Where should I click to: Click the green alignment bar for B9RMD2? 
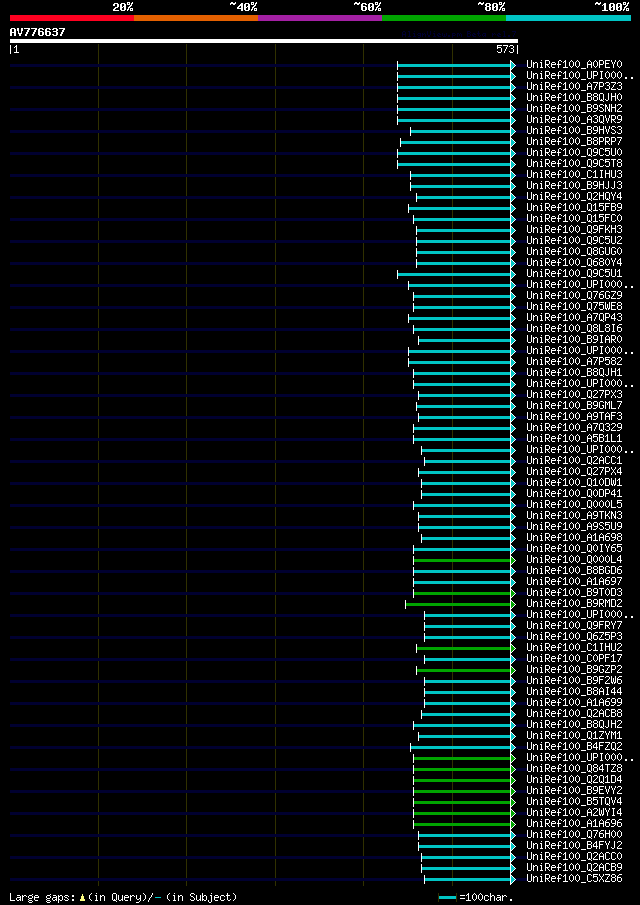[x=459, y=604]
